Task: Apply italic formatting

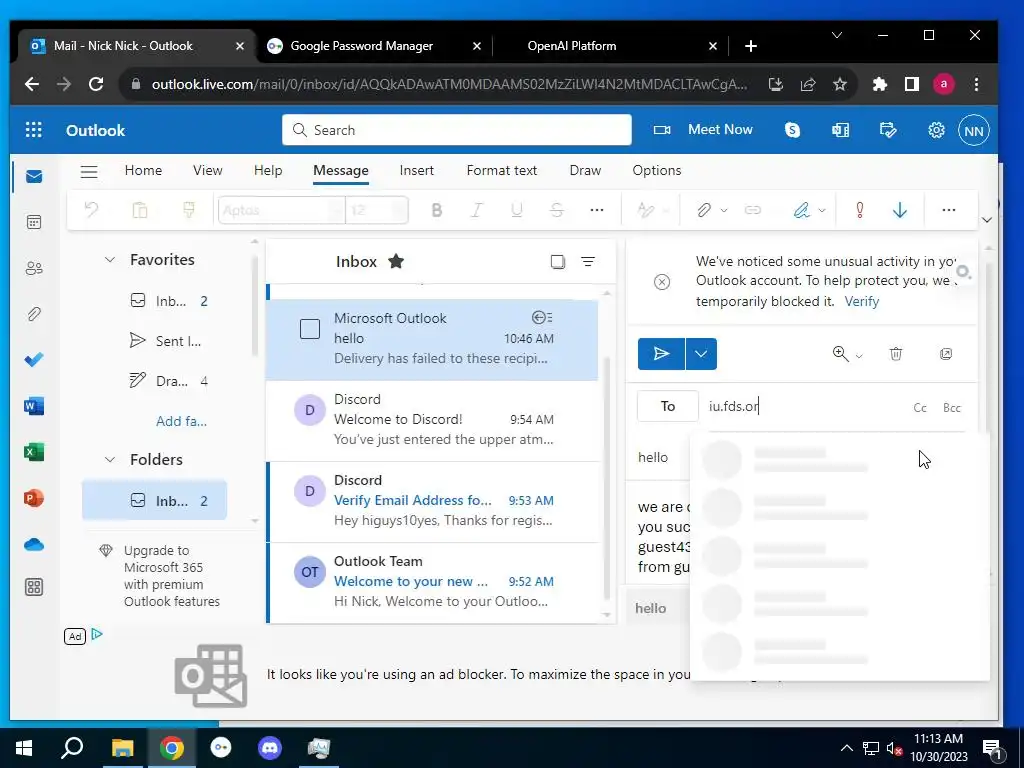Action: click(477, 210)
